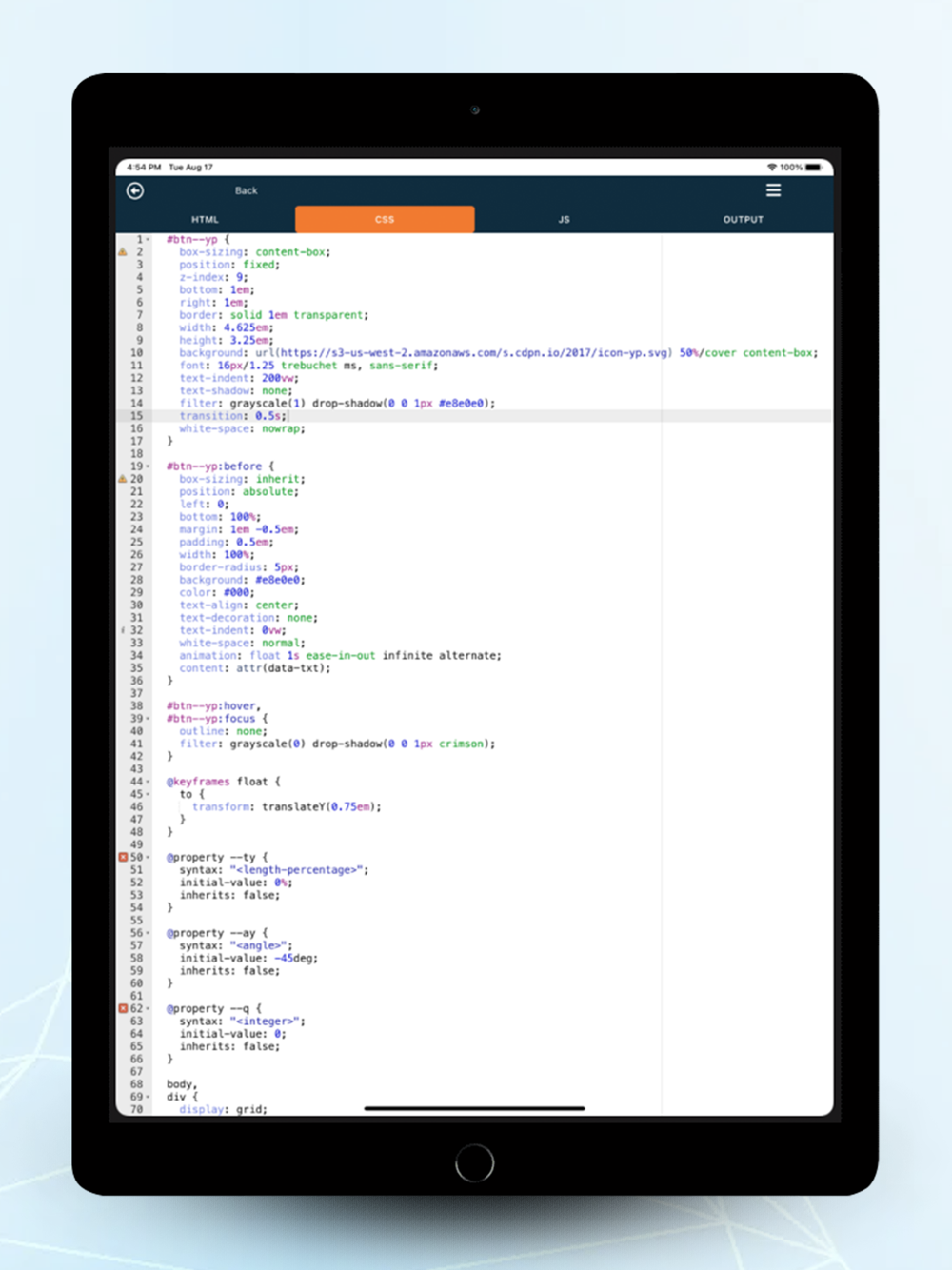This screenshot has height=1270, width=952.
Task: Click the 'animation: float 1s ease-in-out' line
Action: 340,655
